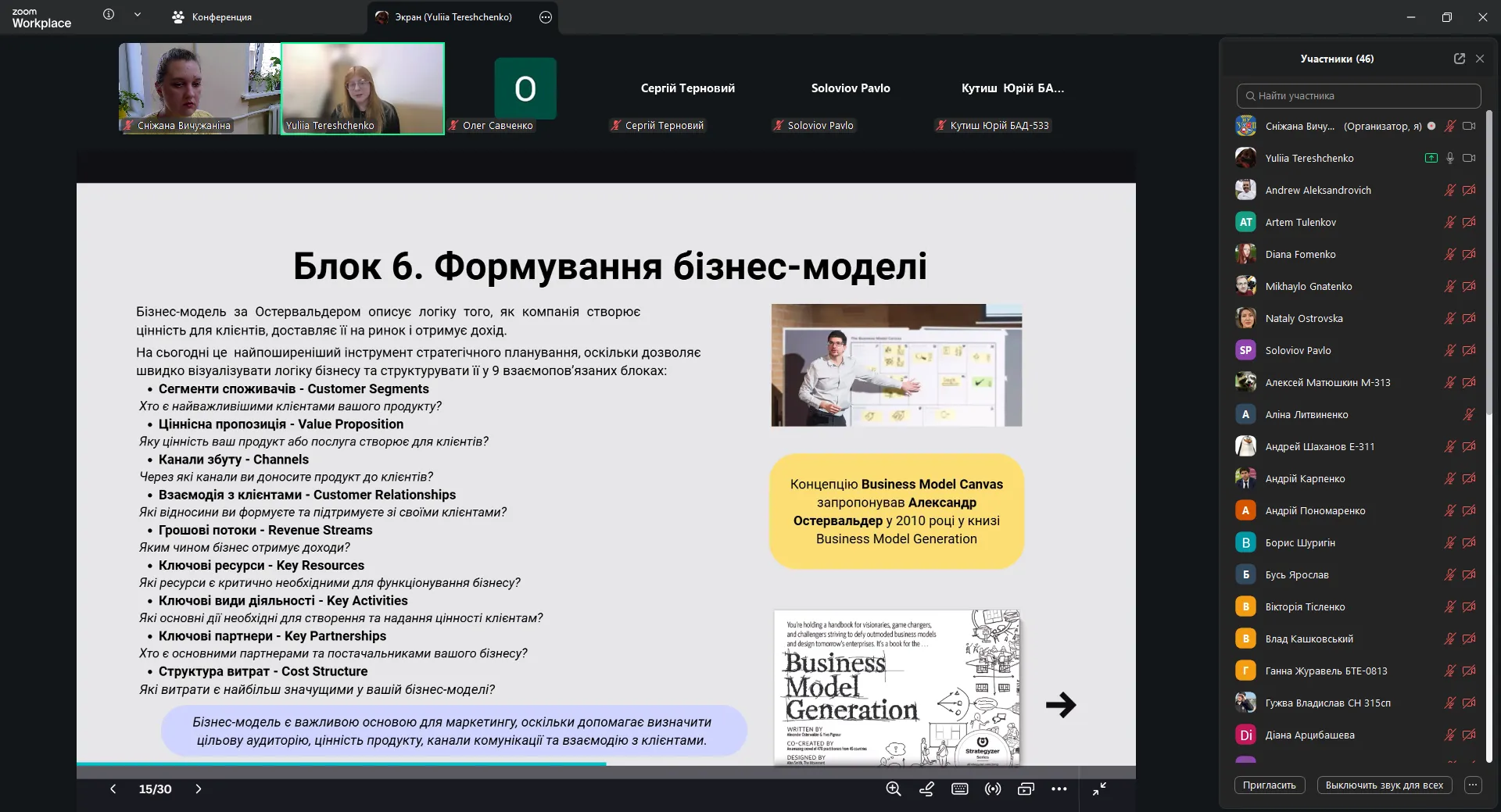Pop out the Участники panel

pos(1459,59)
